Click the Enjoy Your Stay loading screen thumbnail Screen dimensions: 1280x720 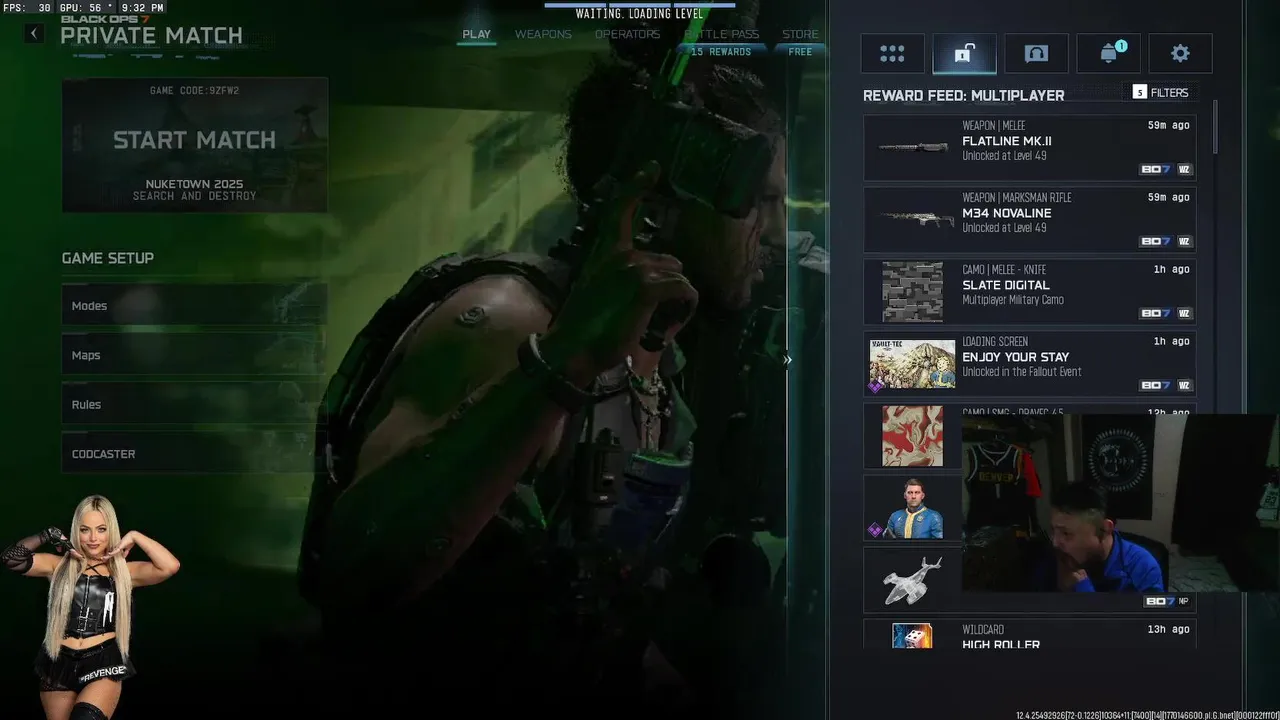(x=912, y=364)
